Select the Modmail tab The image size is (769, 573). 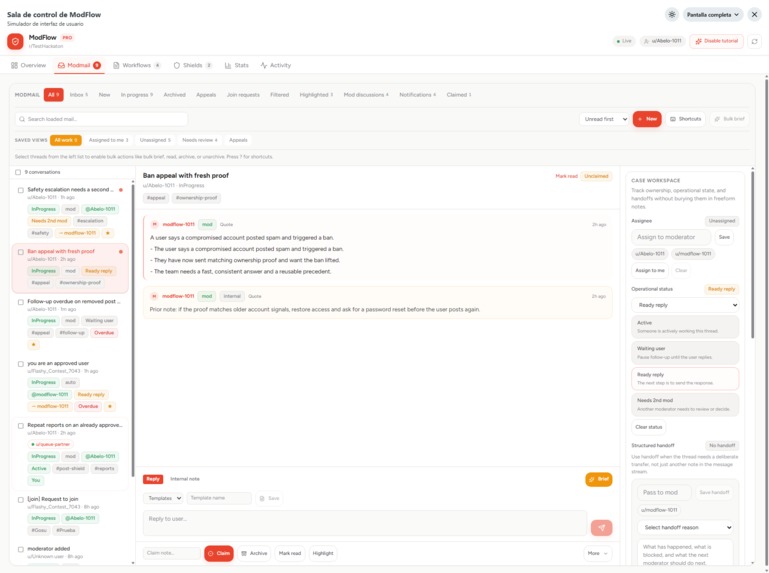[79, 65]
